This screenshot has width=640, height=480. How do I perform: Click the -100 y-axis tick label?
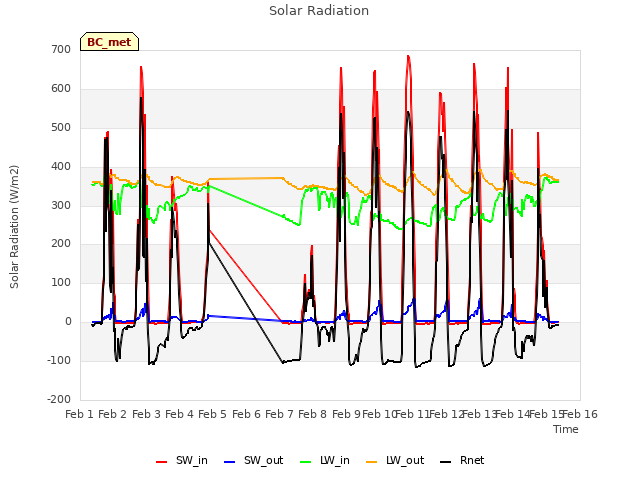coord(59,360)
